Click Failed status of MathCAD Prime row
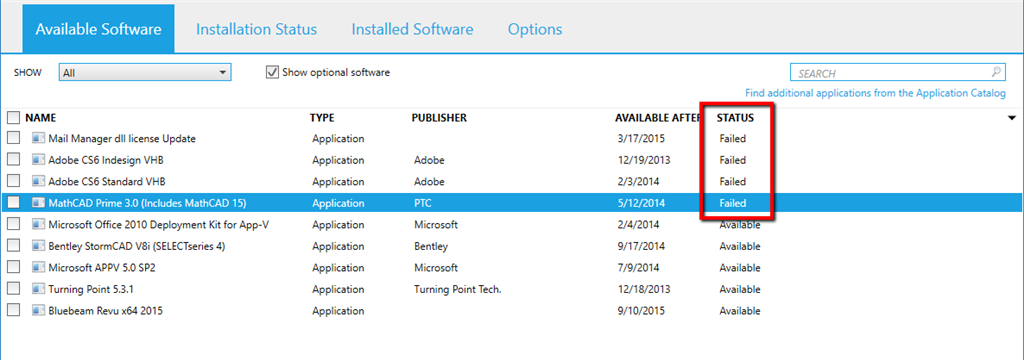Screen dimensions: 1024x360 733,203
